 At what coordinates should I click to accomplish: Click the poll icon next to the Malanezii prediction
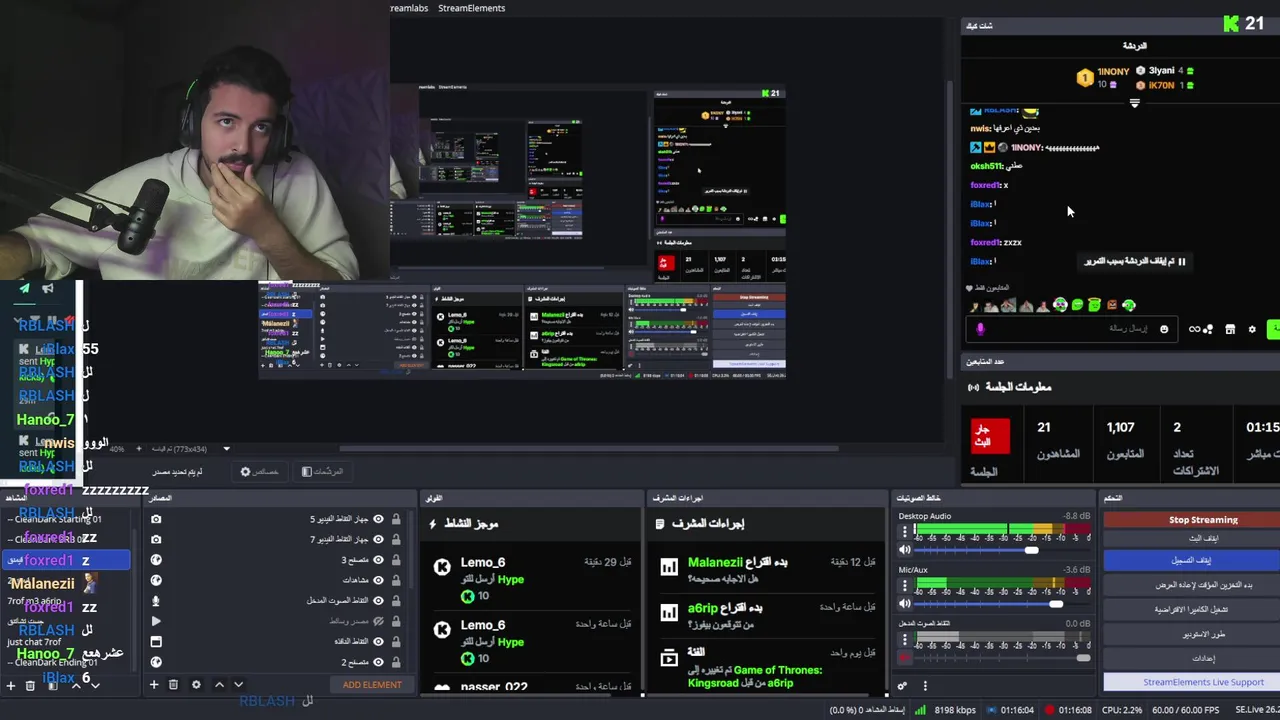coord(669,568)
